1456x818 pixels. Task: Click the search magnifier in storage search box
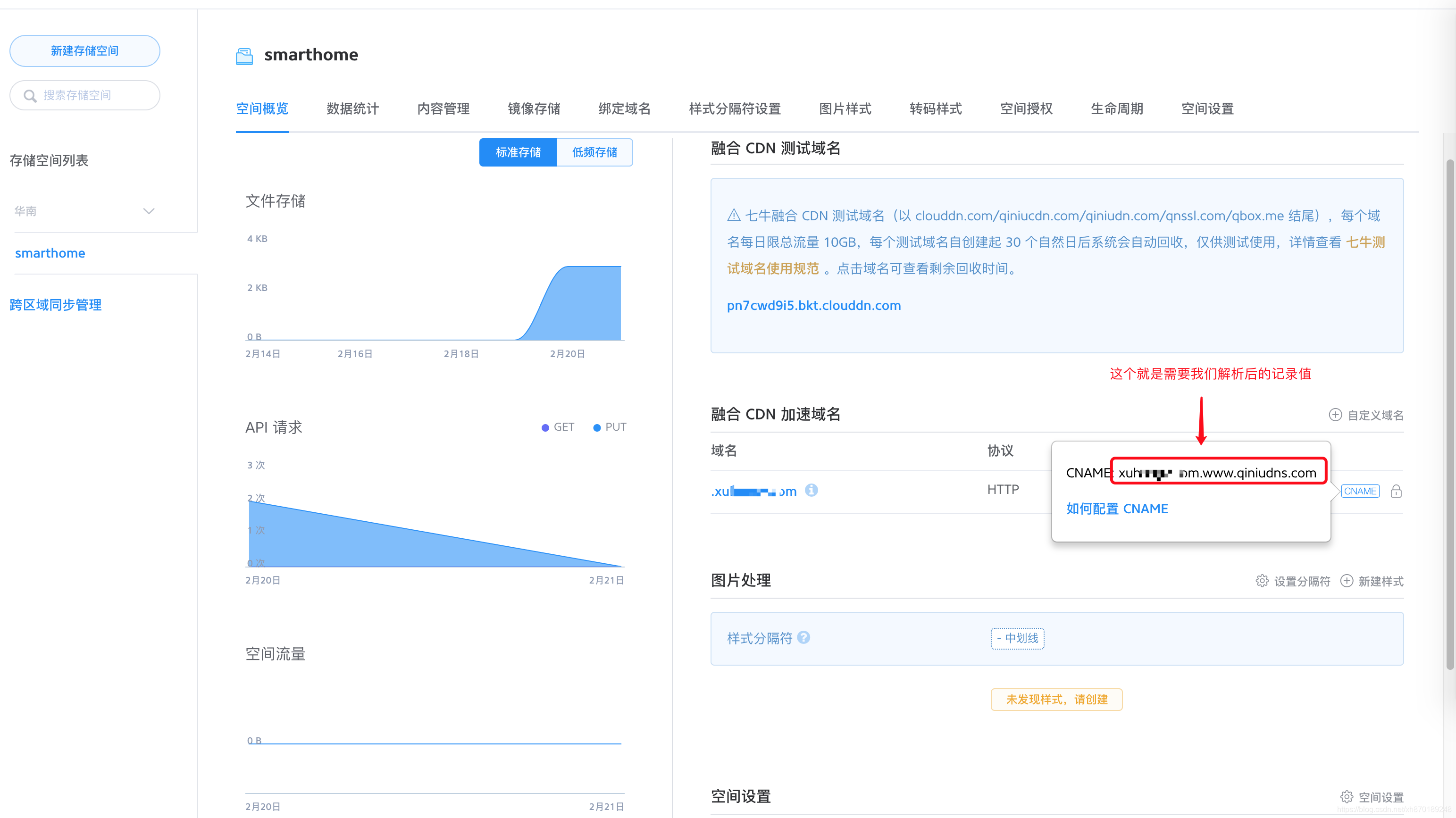coord(31,95)
